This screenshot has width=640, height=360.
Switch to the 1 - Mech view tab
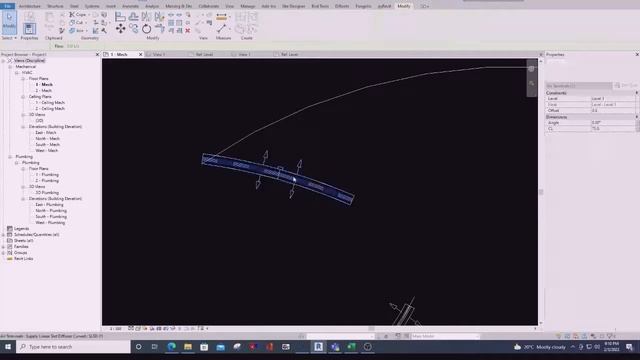pyautogui.click(x=119, y=54)
